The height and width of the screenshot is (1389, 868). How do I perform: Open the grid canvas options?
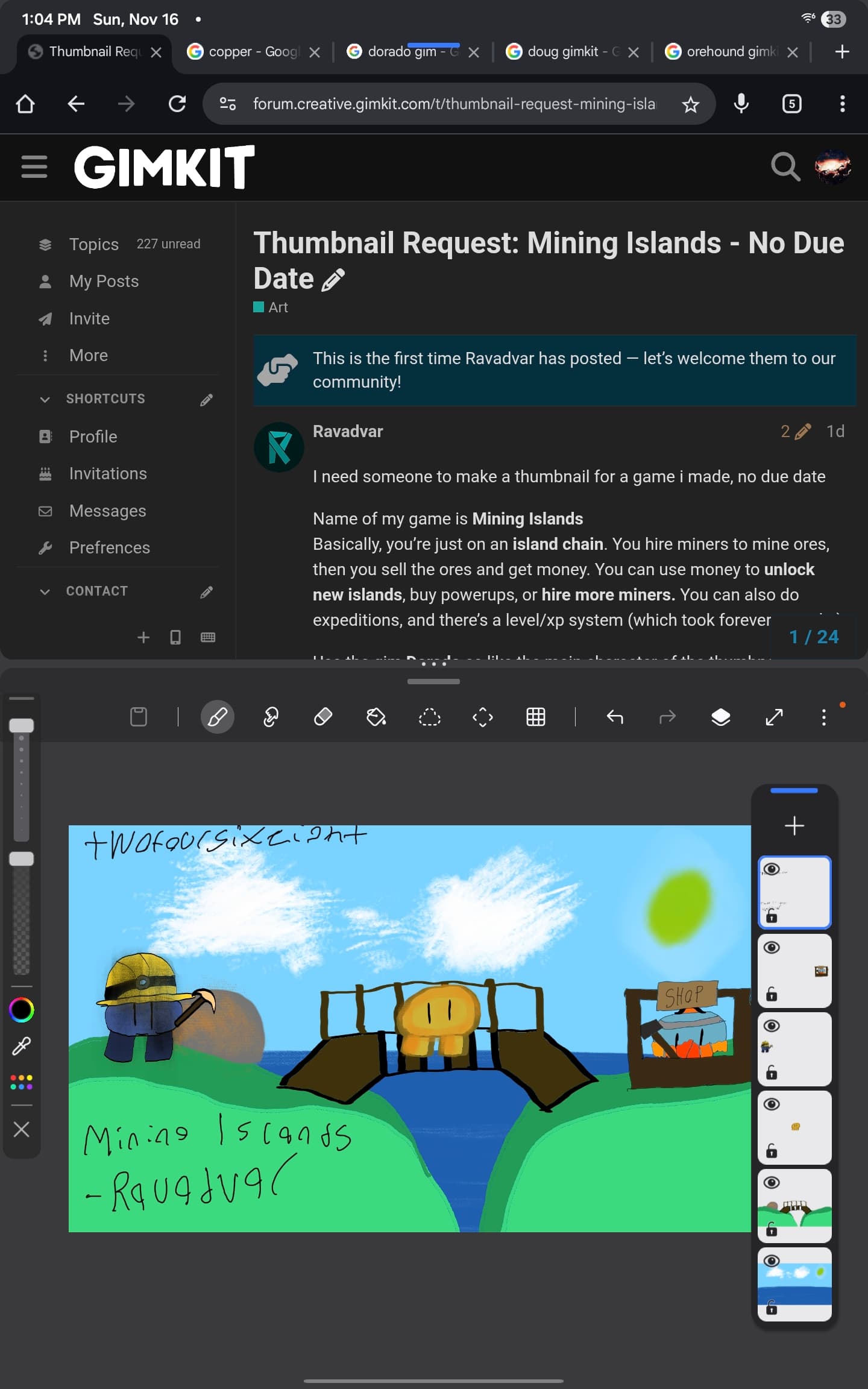(x=535, y=717)
